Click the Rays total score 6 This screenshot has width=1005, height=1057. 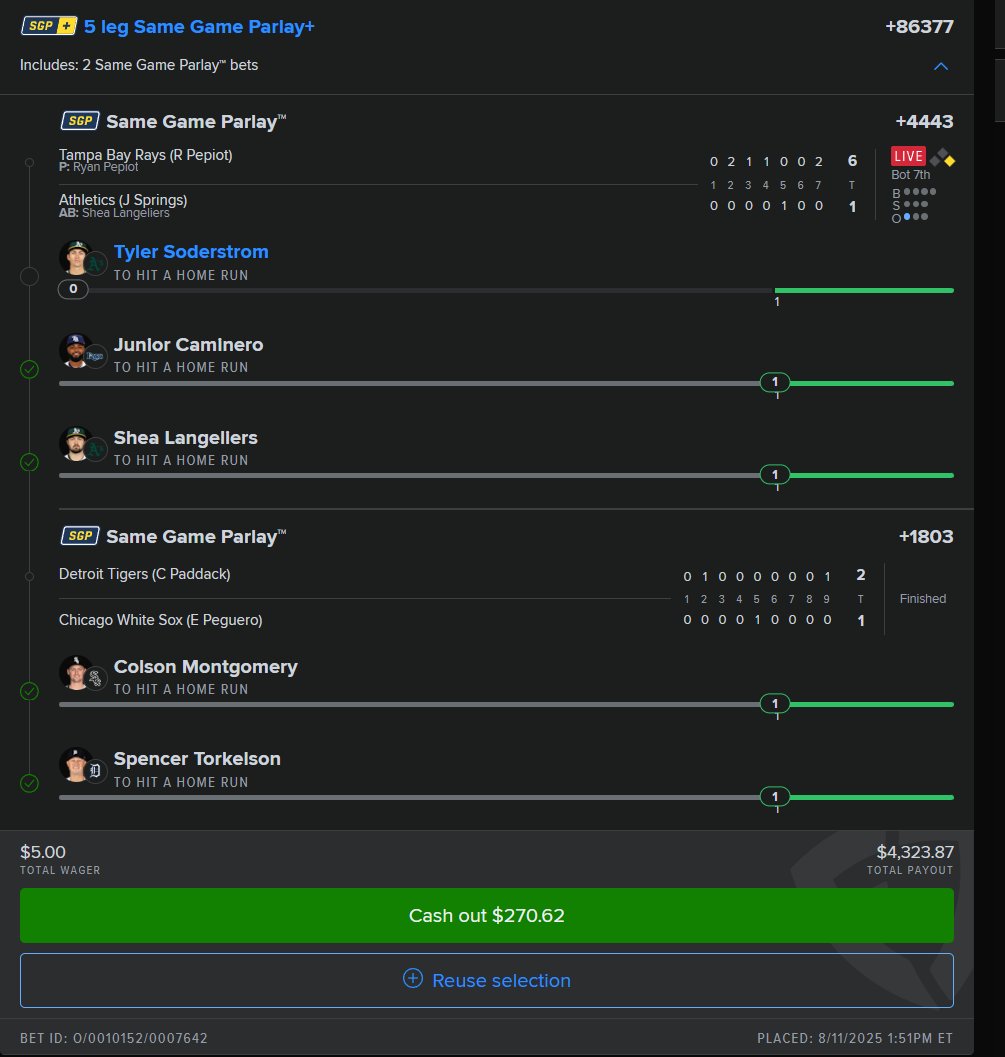852,161
